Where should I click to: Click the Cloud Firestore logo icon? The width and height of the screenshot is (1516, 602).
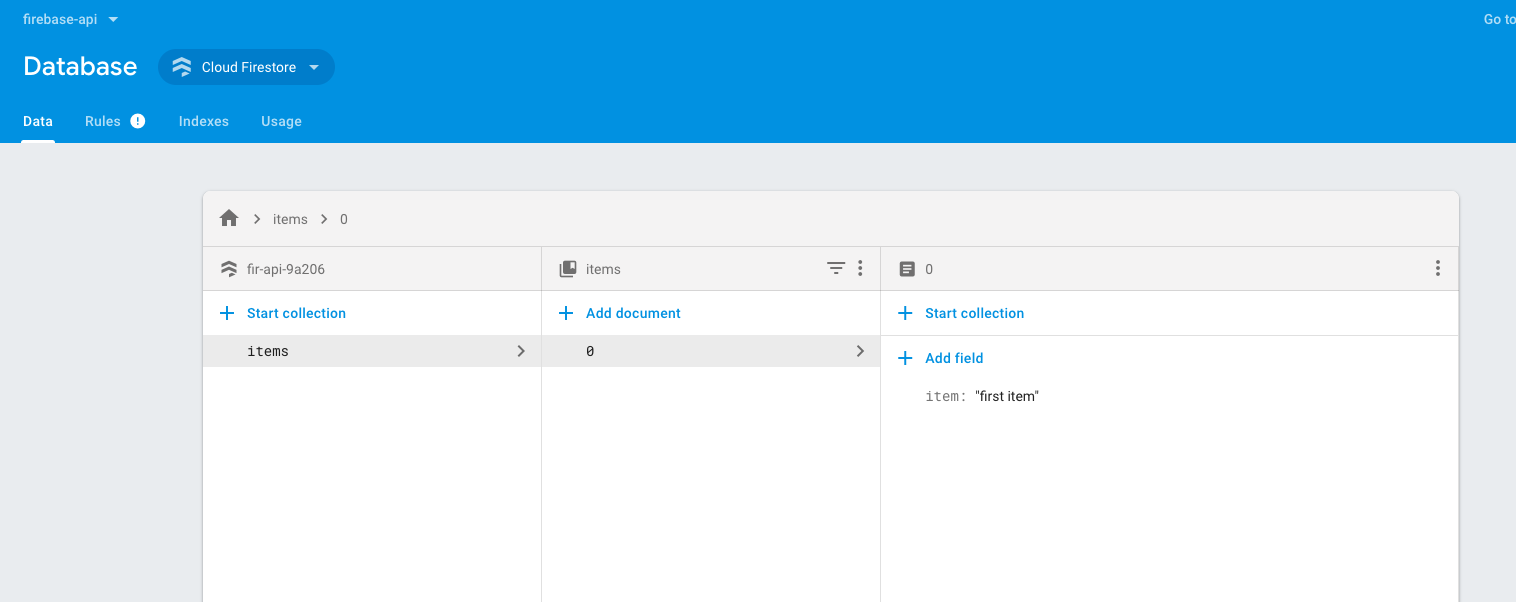182,67
